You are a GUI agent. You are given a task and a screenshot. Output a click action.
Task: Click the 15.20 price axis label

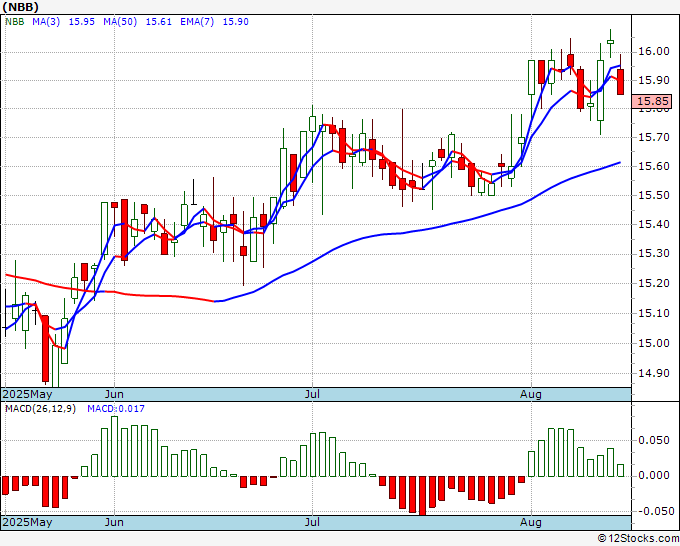point(654,284)
